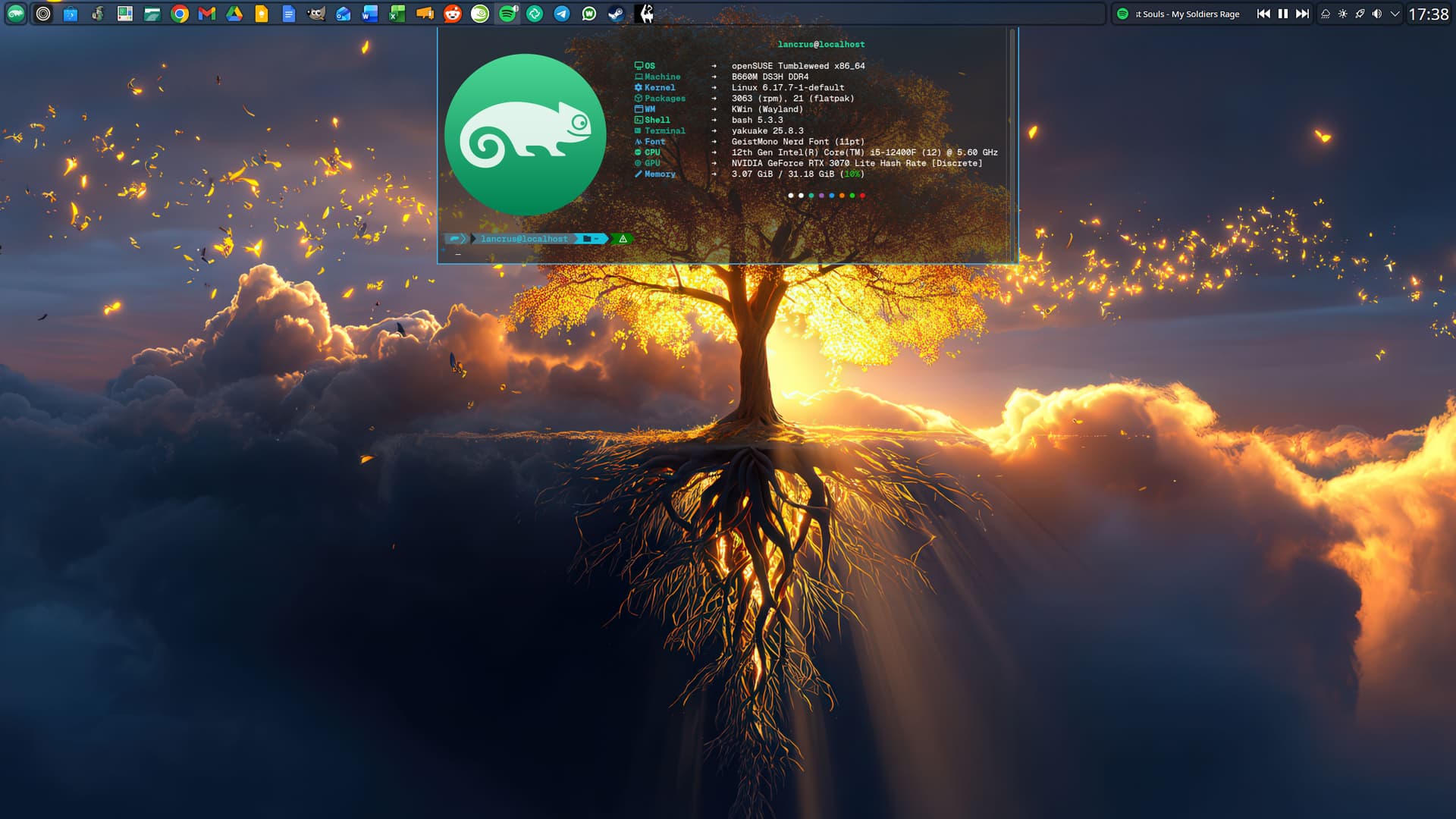The width and height of the screenshot is (1456, 819).
Task: Show the weather report widget
Action: click(1326, 14)
